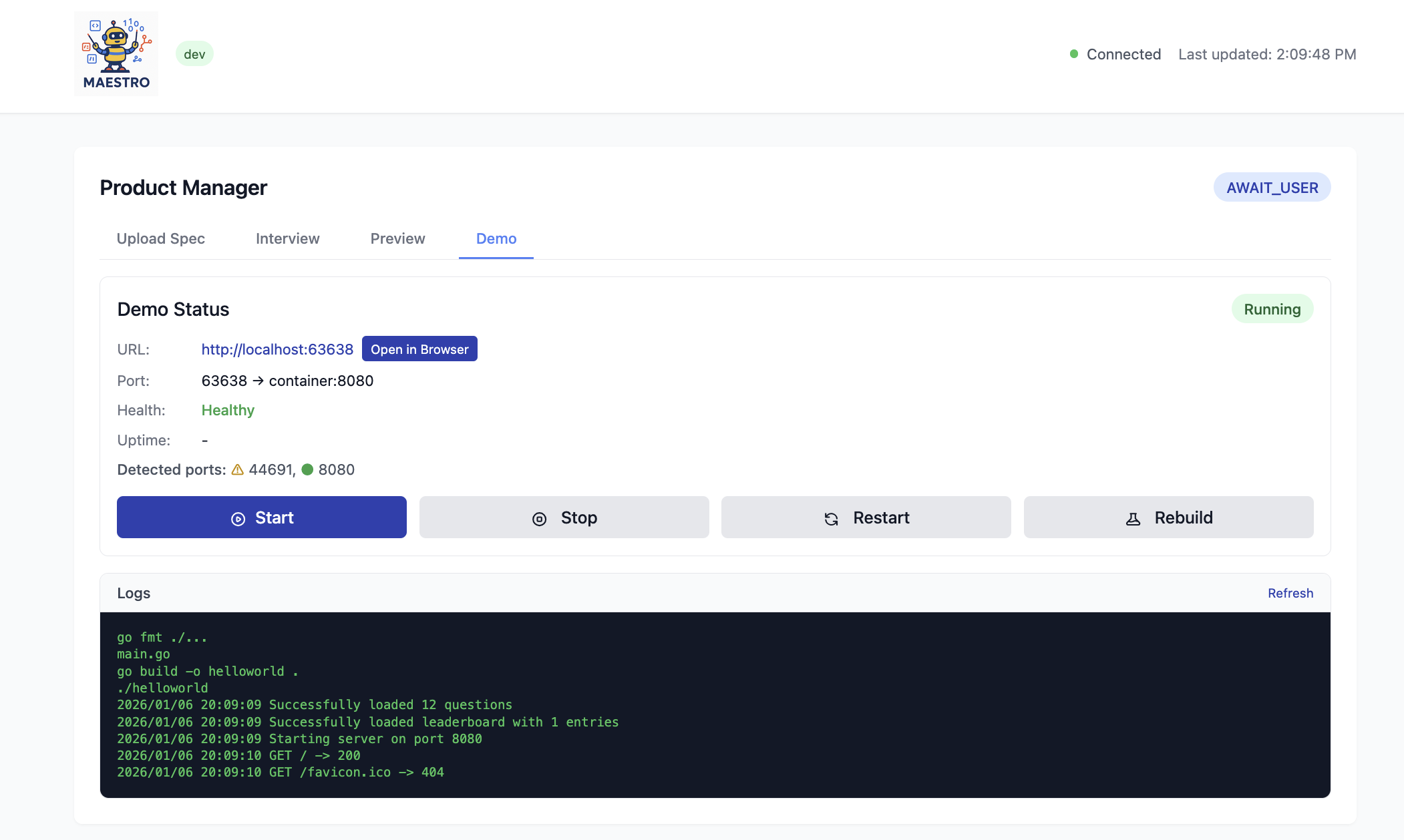Click the green Connected status dot
Viewport: 1404px width, 840px height.
pos(1074,54)
